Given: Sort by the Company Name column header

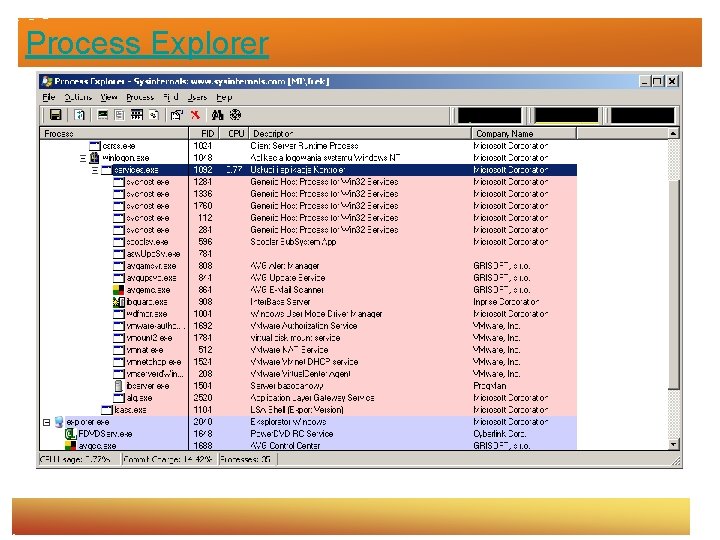Looking at the screenshot, I should click(x=524, y=134).
